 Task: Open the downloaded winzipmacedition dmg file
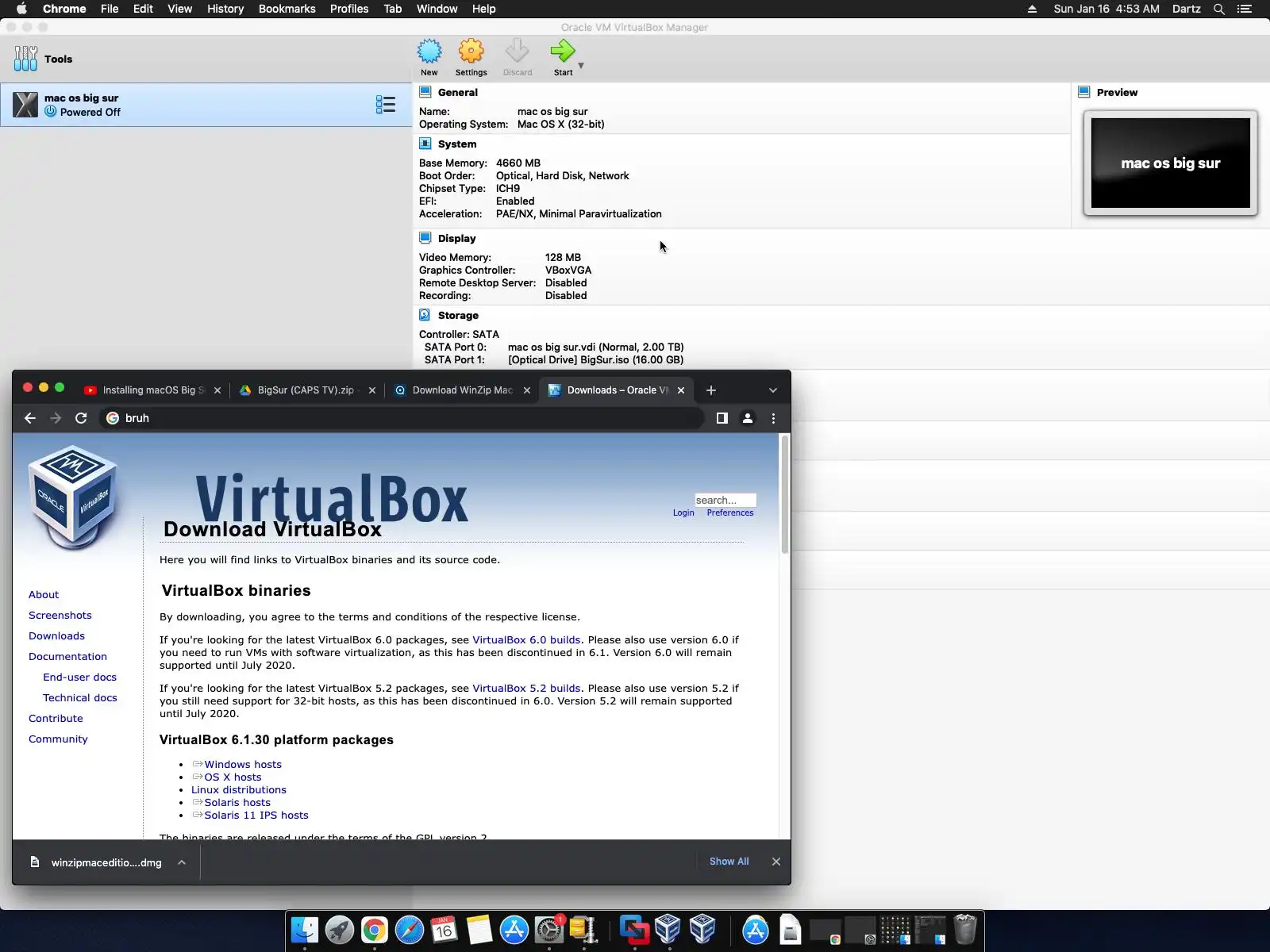pyautogui.click(x=95, y=862)
